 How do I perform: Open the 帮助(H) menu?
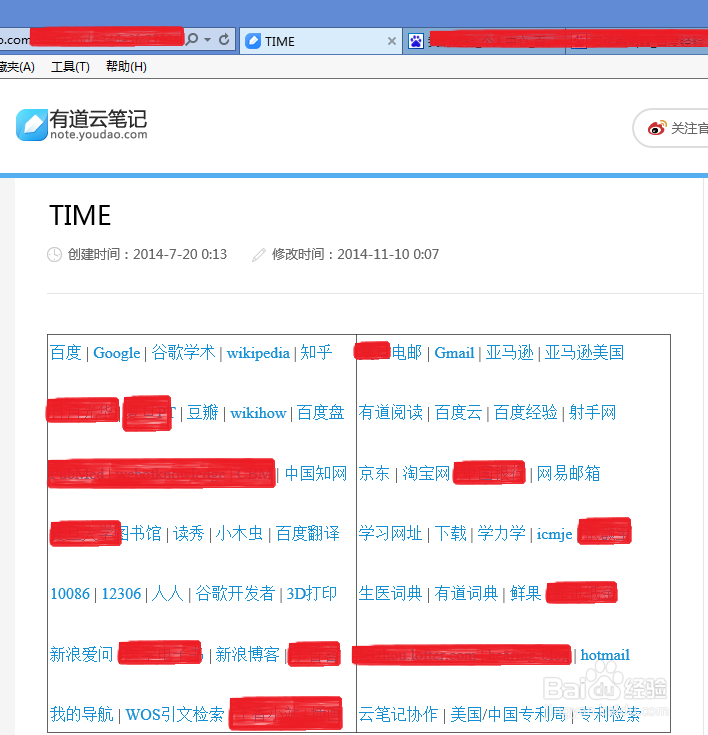tap(126, 67)
